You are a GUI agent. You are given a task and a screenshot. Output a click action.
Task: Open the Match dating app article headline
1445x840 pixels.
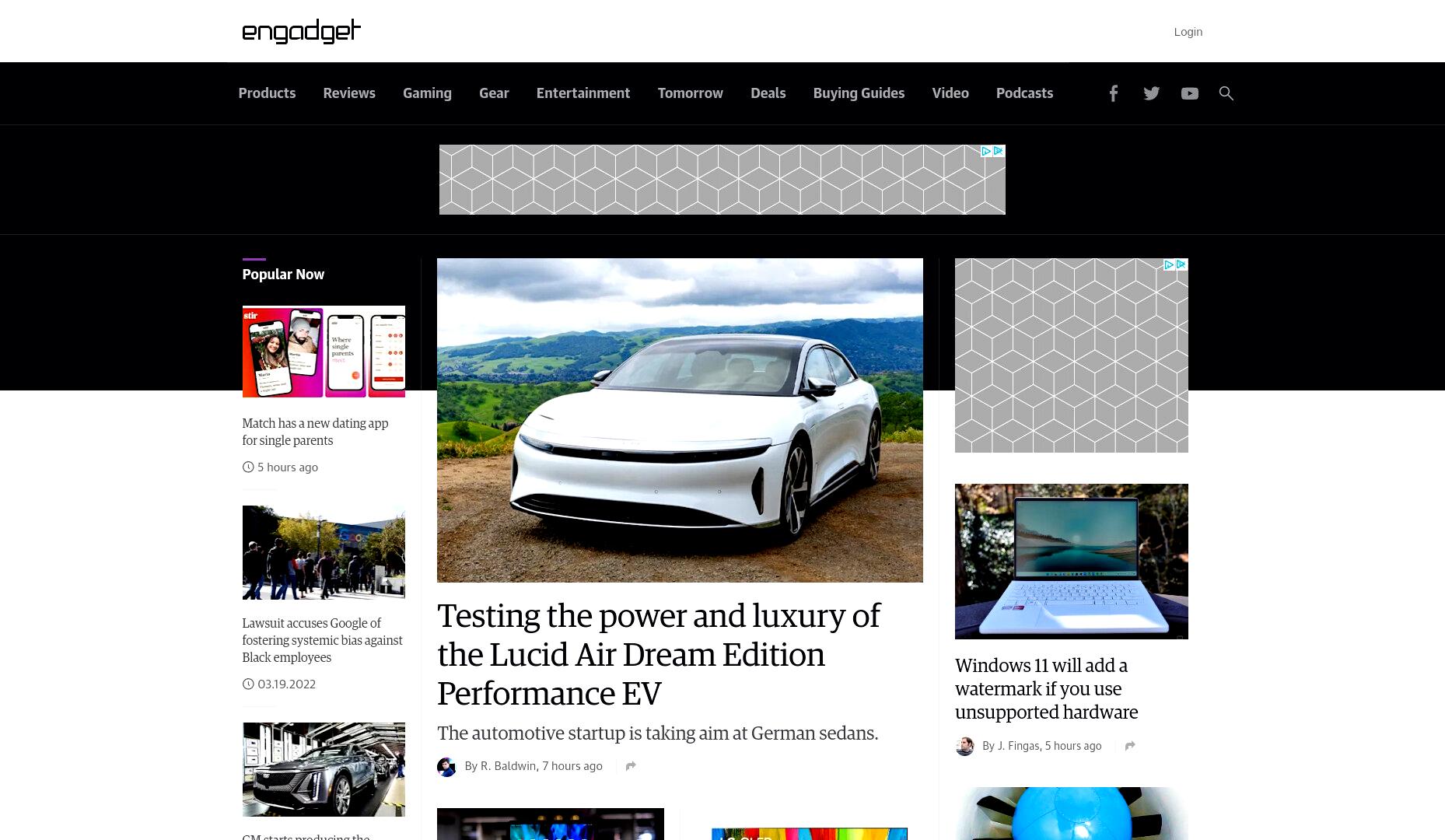coord(315,432)
